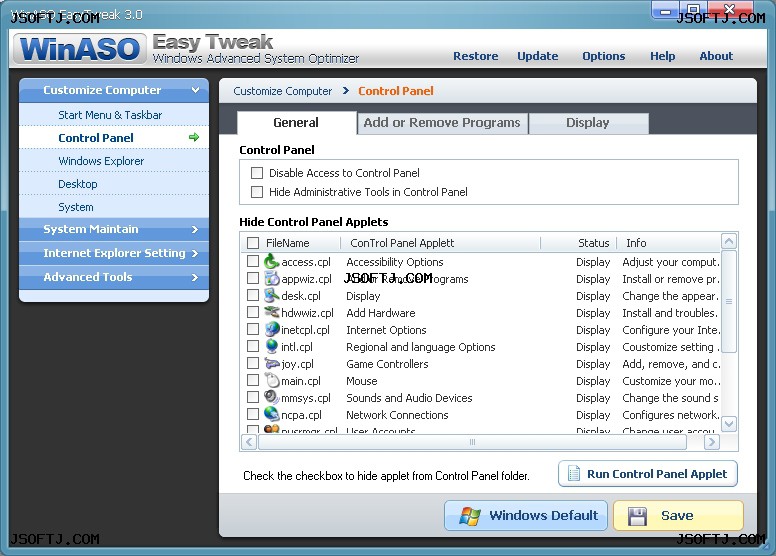This screenshot has width=776, height=556.
Task: Open the Add or Remove Programs tab
Action: [442, 123]
